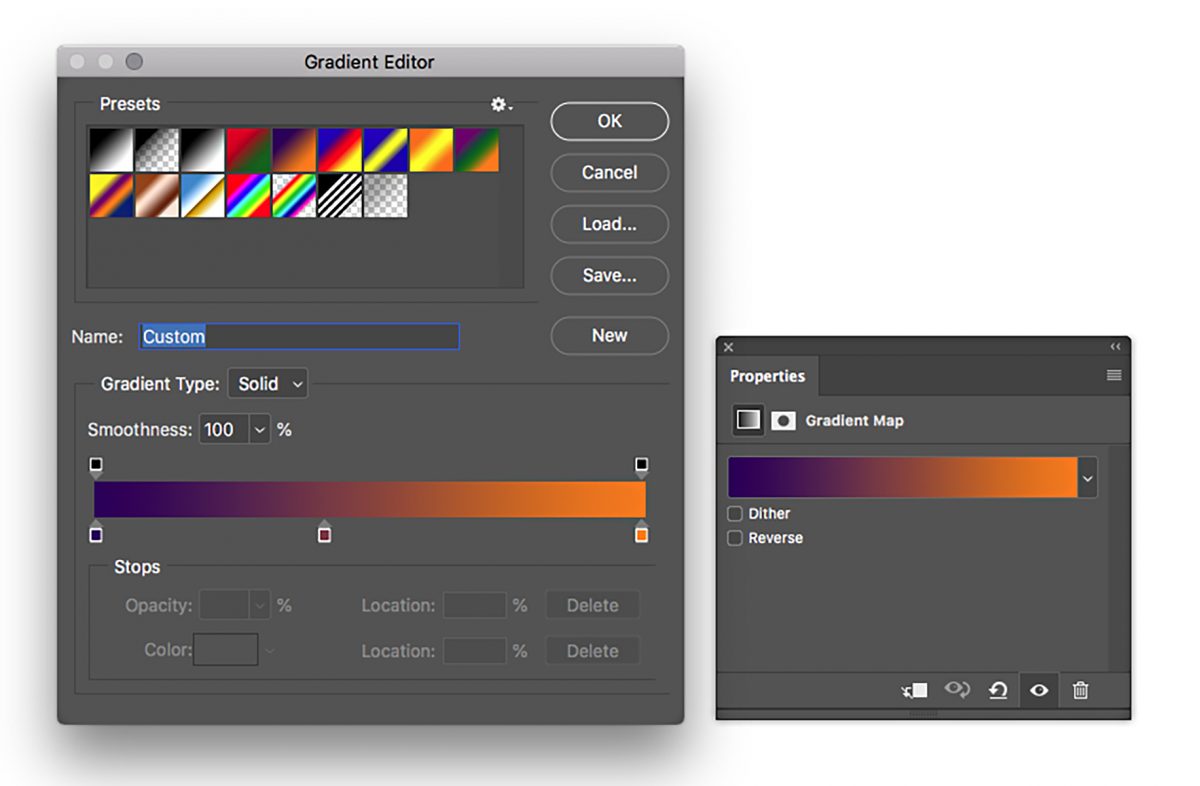The height and width of the screenshot is (786, 1200).
Task: Open the presets gear menu in Gradient Editor
Action: pyautogui.click(x=497, y=104)
